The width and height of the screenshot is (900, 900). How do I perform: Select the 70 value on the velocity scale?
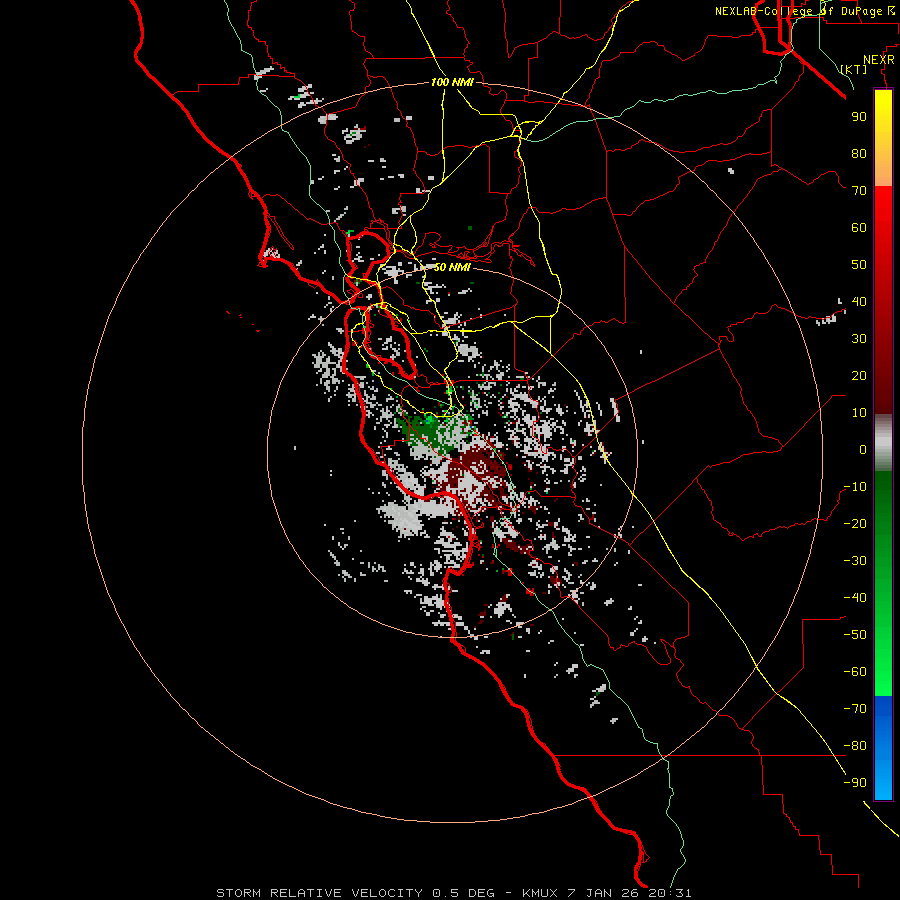[859, 191]
